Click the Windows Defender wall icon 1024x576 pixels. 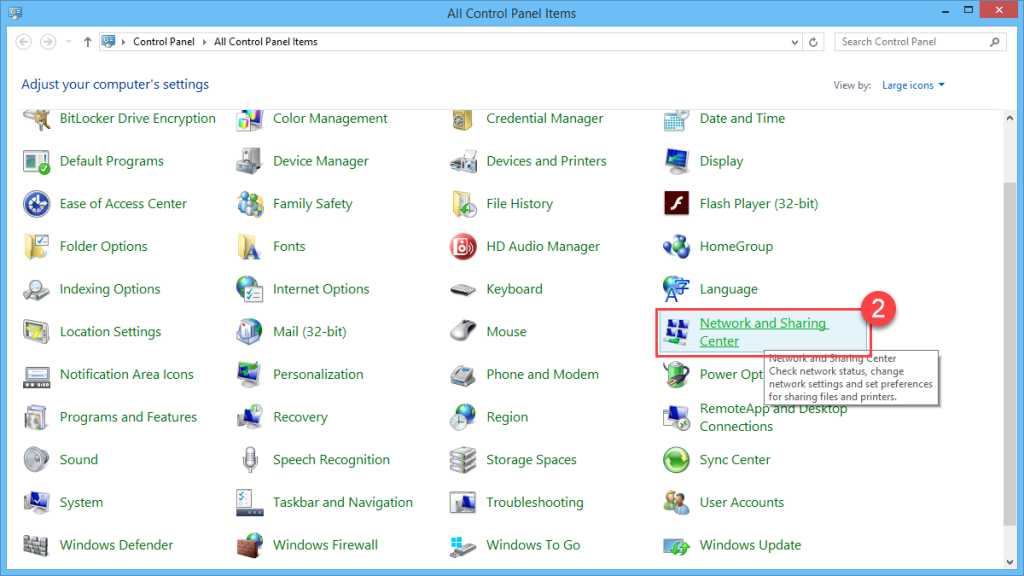click(x=36, y=545)
